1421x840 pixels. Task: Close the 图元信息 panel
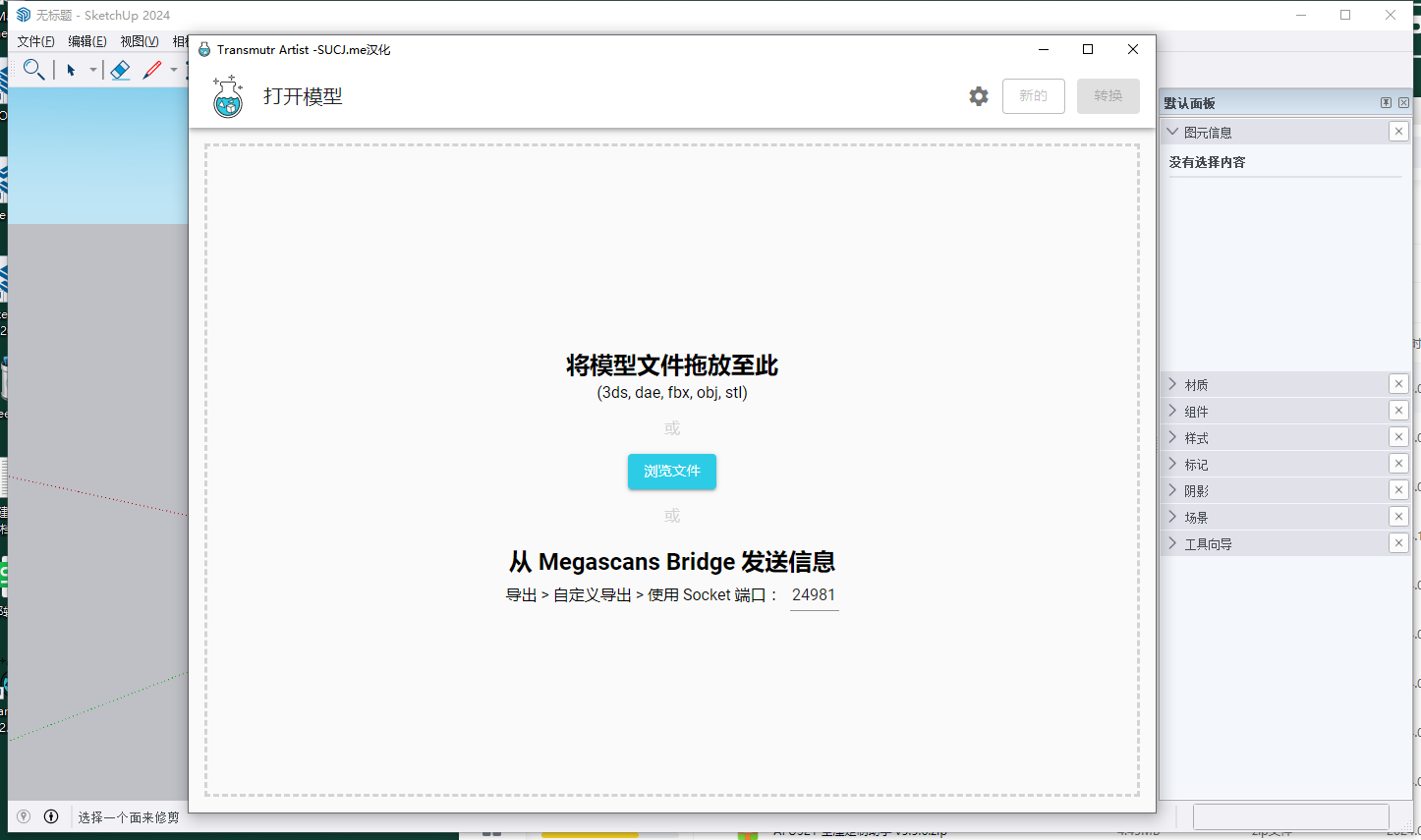1398,132
